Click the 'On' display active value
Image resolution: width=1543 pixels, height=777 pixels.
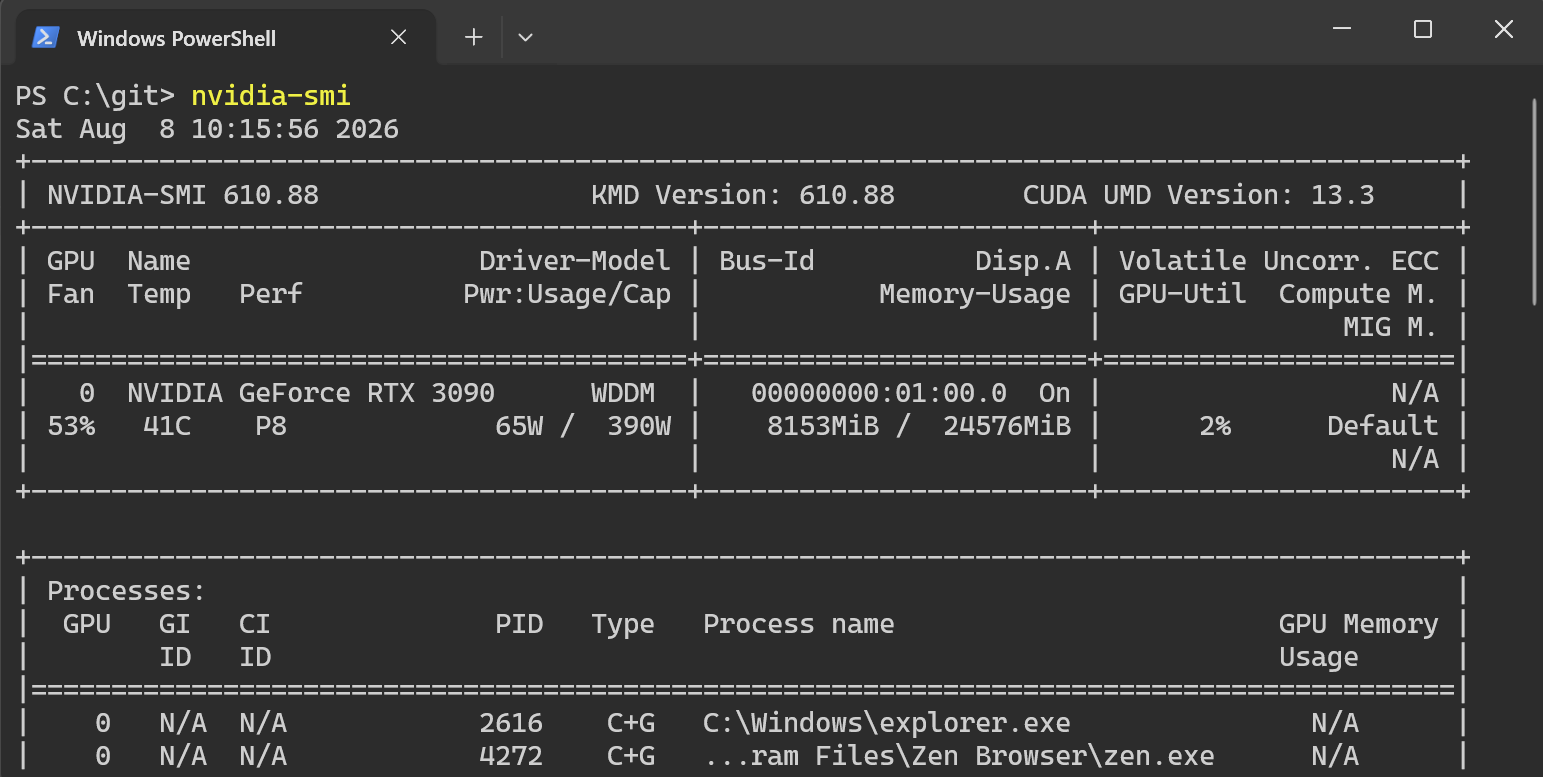pyautogui.click(x=1055, y=393)
